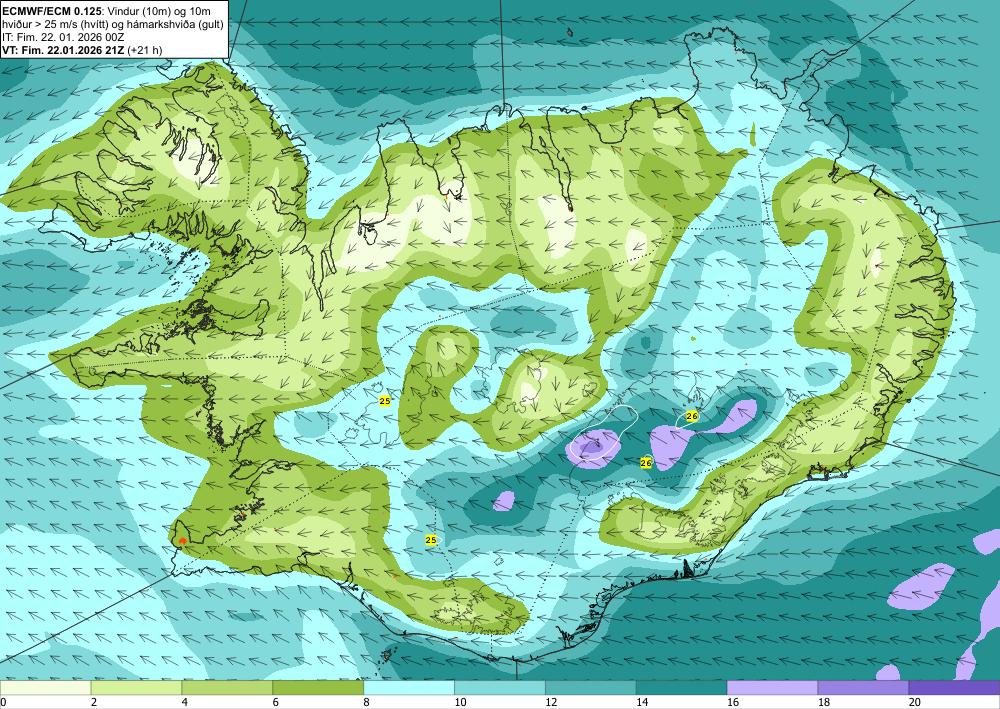Select the light green 2–4 m/s legend swatch
Screen dimensions: 1000x709
pos(136,688)
